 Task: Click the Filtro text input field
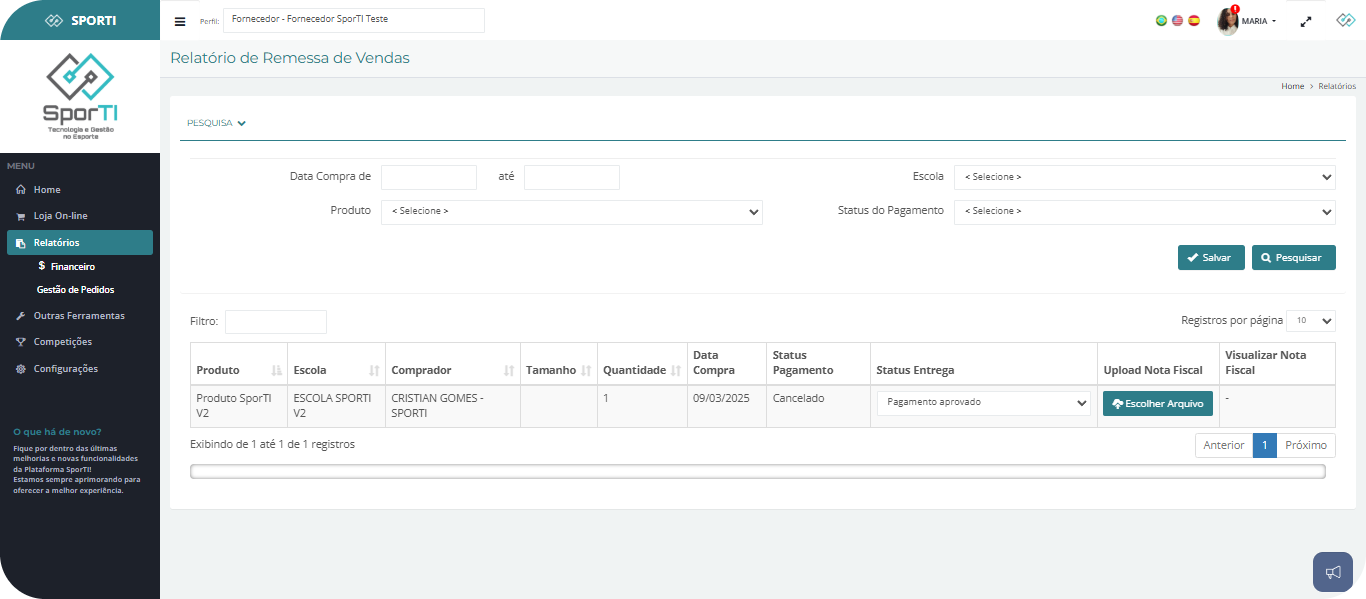click(x=276, y=322)
